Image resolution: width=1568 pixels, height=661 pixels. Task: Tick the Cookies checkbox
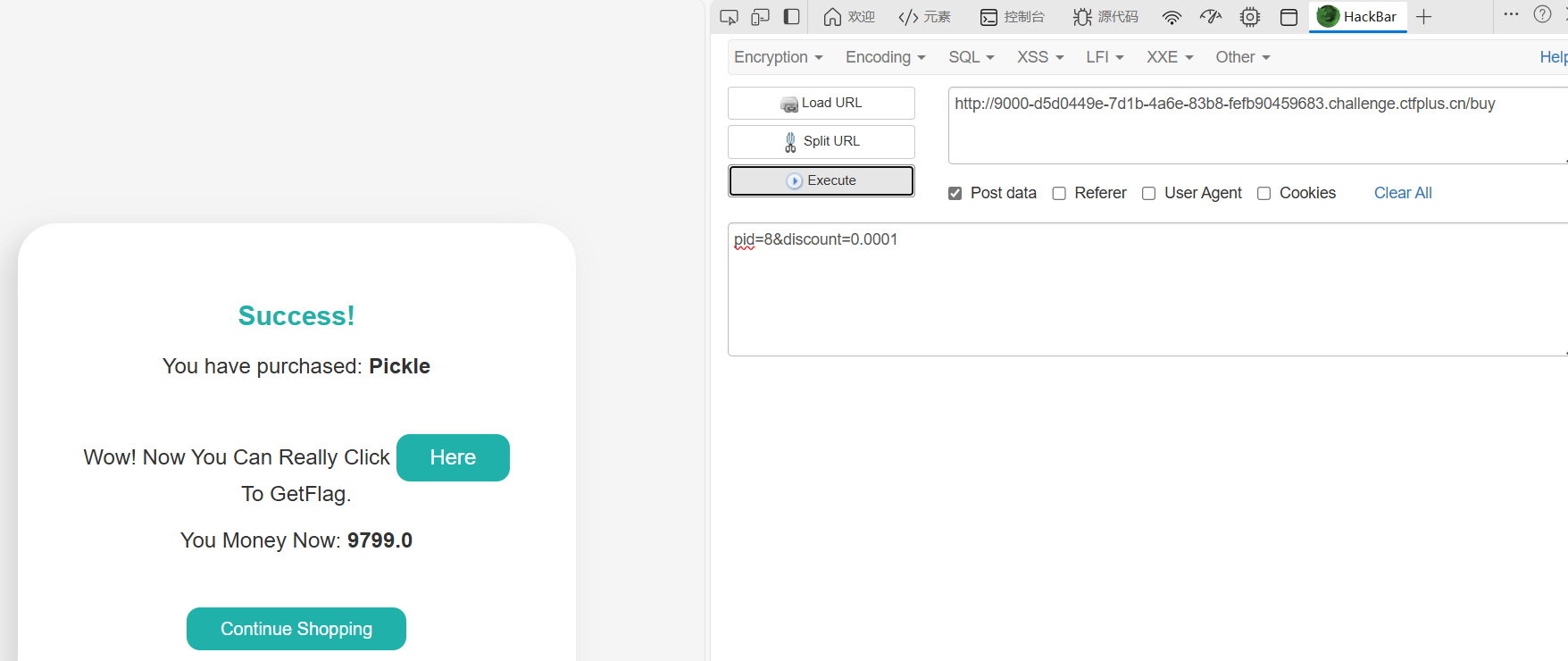click(1264, 194)
